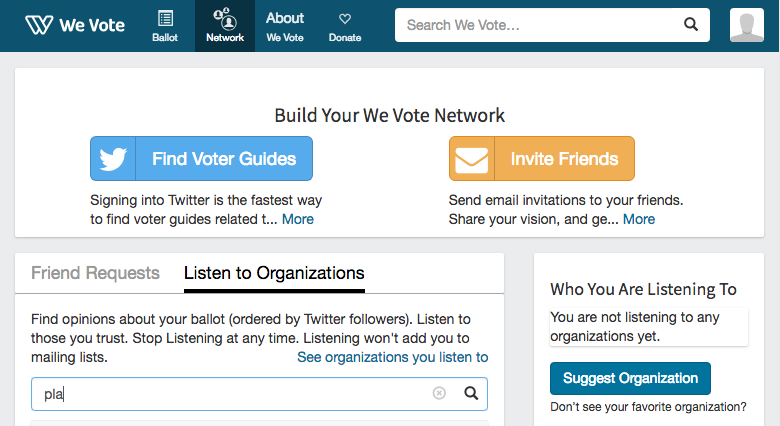The height and width of the screenshot is (426, 780).
Task: Open the Ballot page icon
Action: [165, 18]
